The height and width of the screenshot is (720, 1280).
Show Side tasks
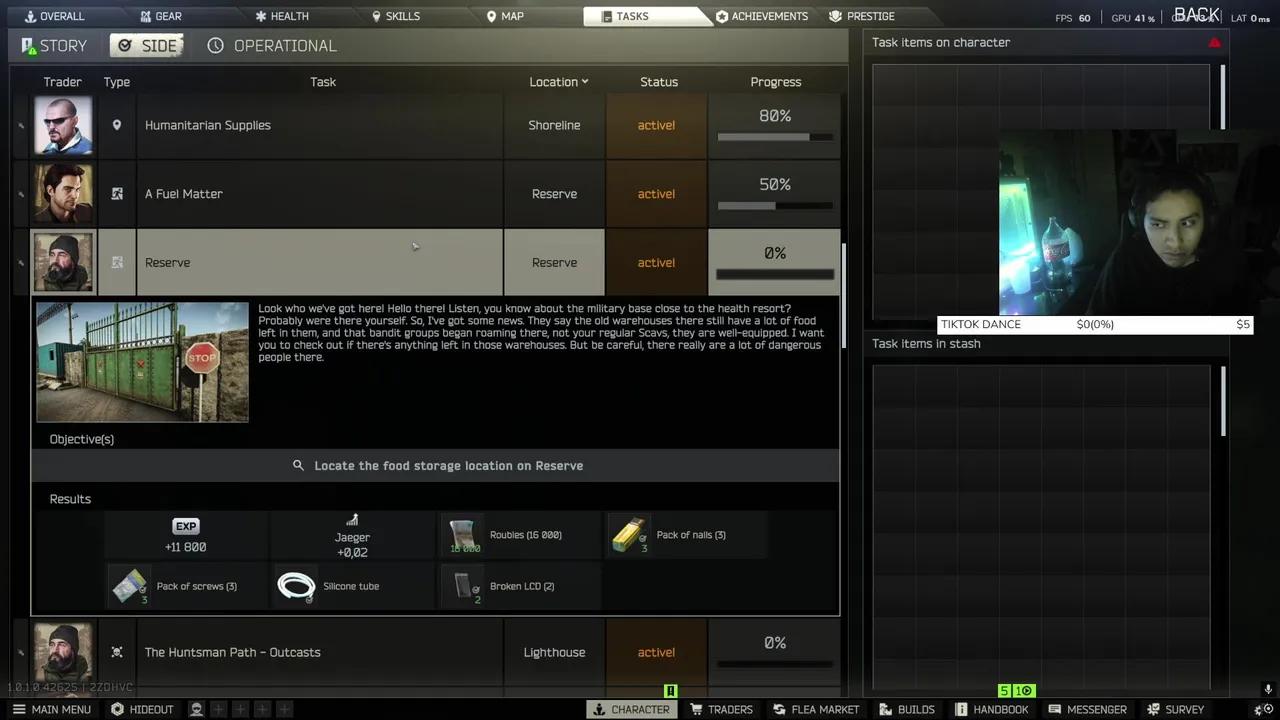point(146,46)
